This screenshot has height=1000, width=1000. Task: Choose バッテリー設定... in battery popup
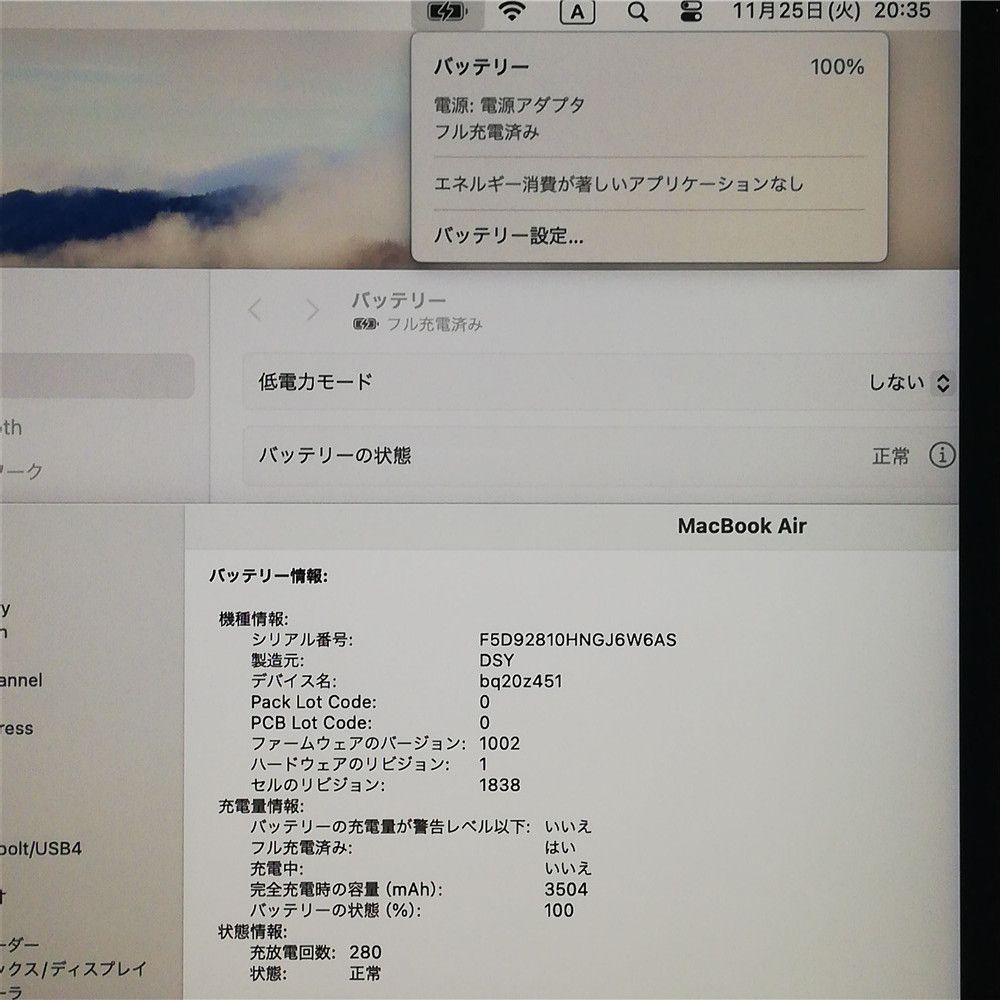[508, 237]
